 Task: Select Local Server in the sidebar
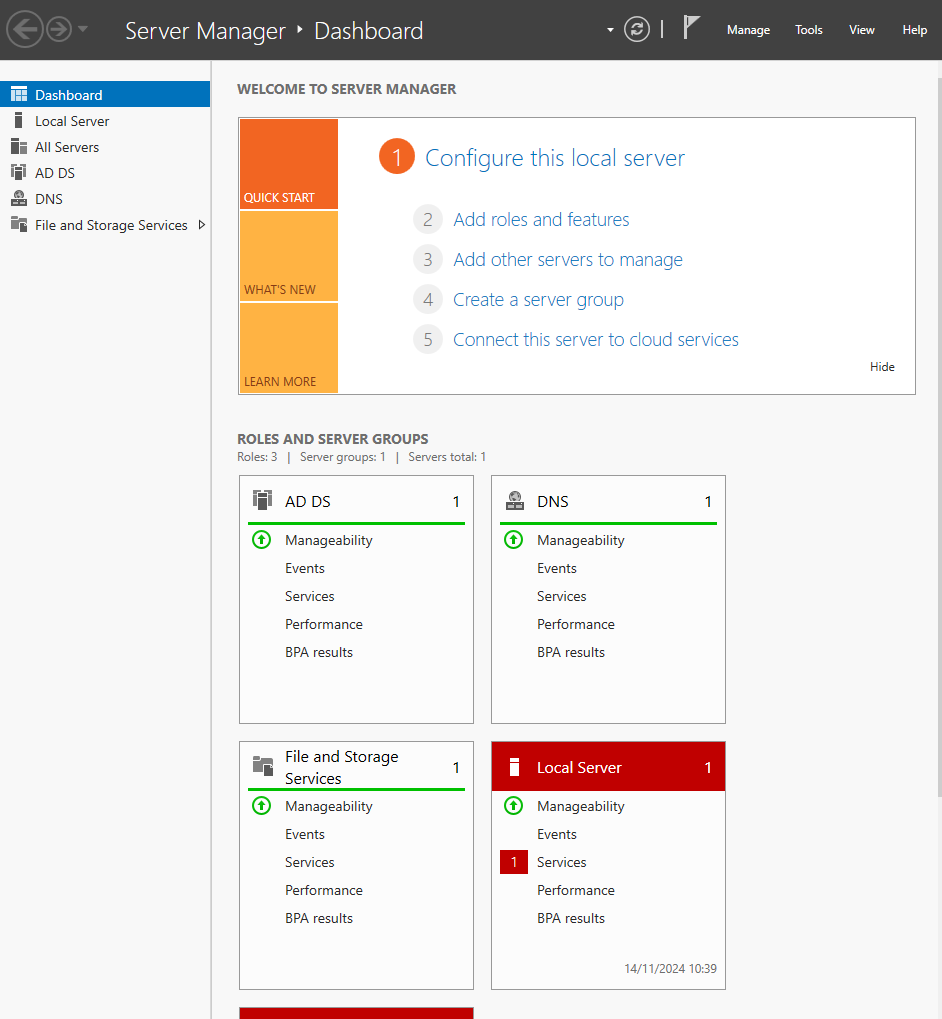coord(105,121)
